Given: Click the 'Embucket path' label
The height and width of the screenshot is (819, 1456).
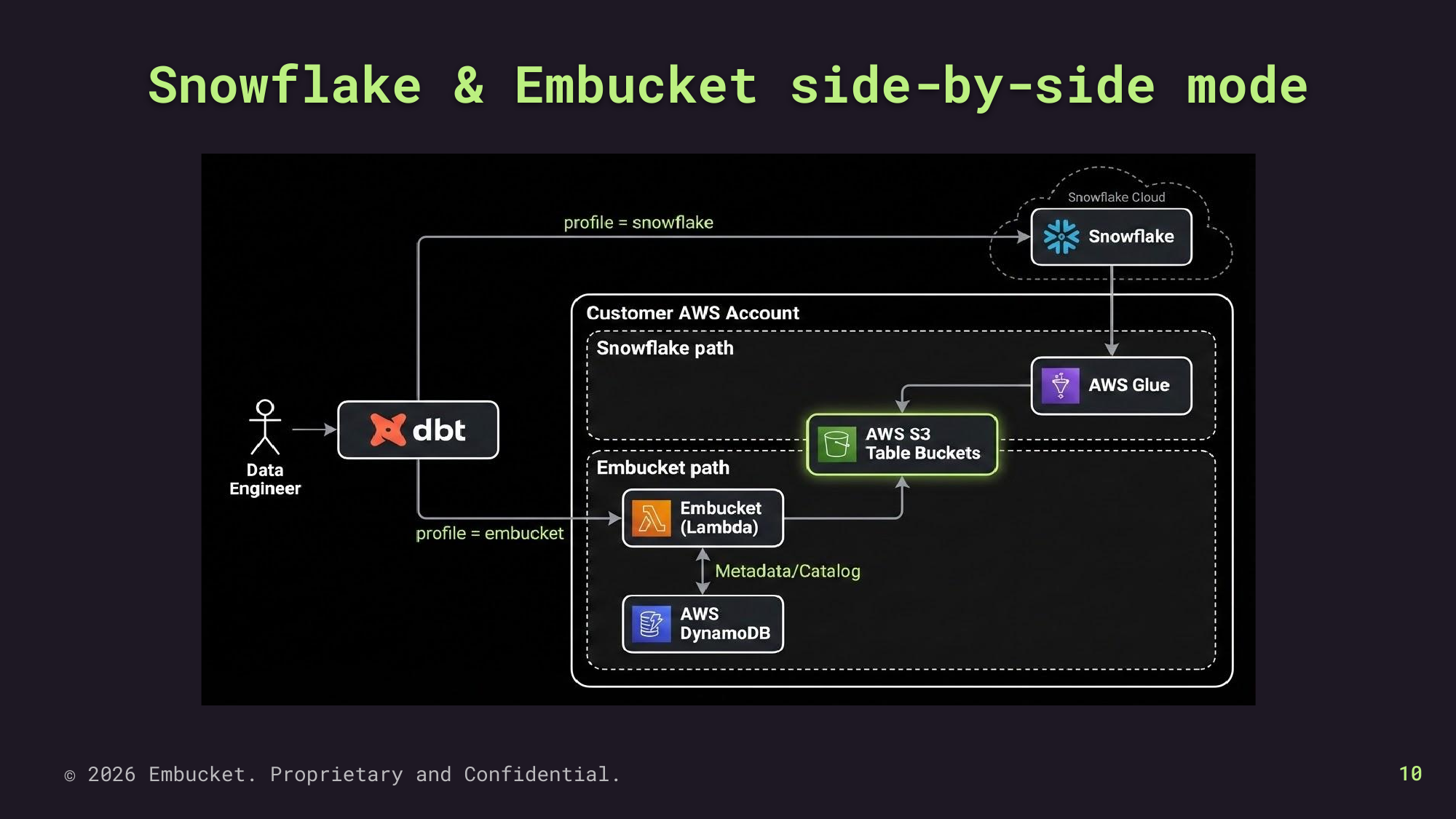Looking at the screenshot, I should pos(662,467).
